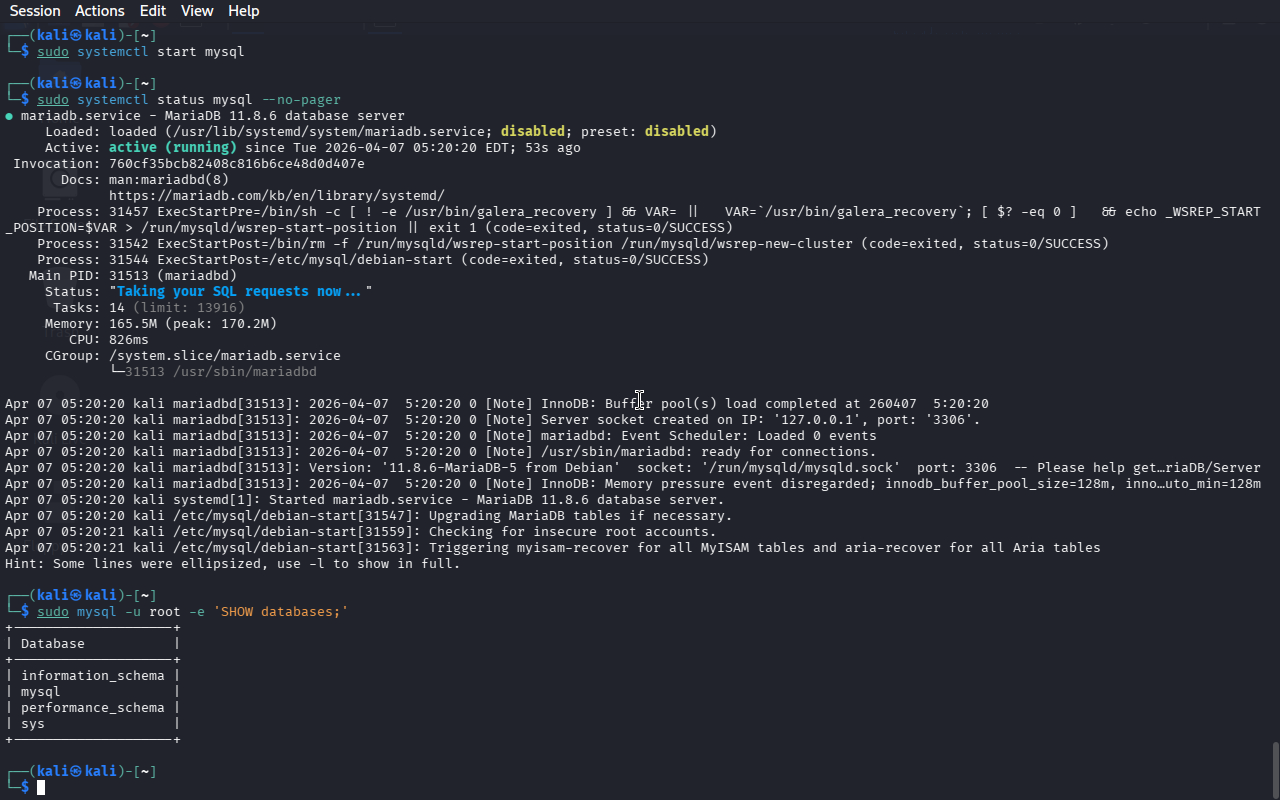Click the terminal scrollbar thumb
This screenshot has height=800, width=1280.
(x=1274, y=768)
